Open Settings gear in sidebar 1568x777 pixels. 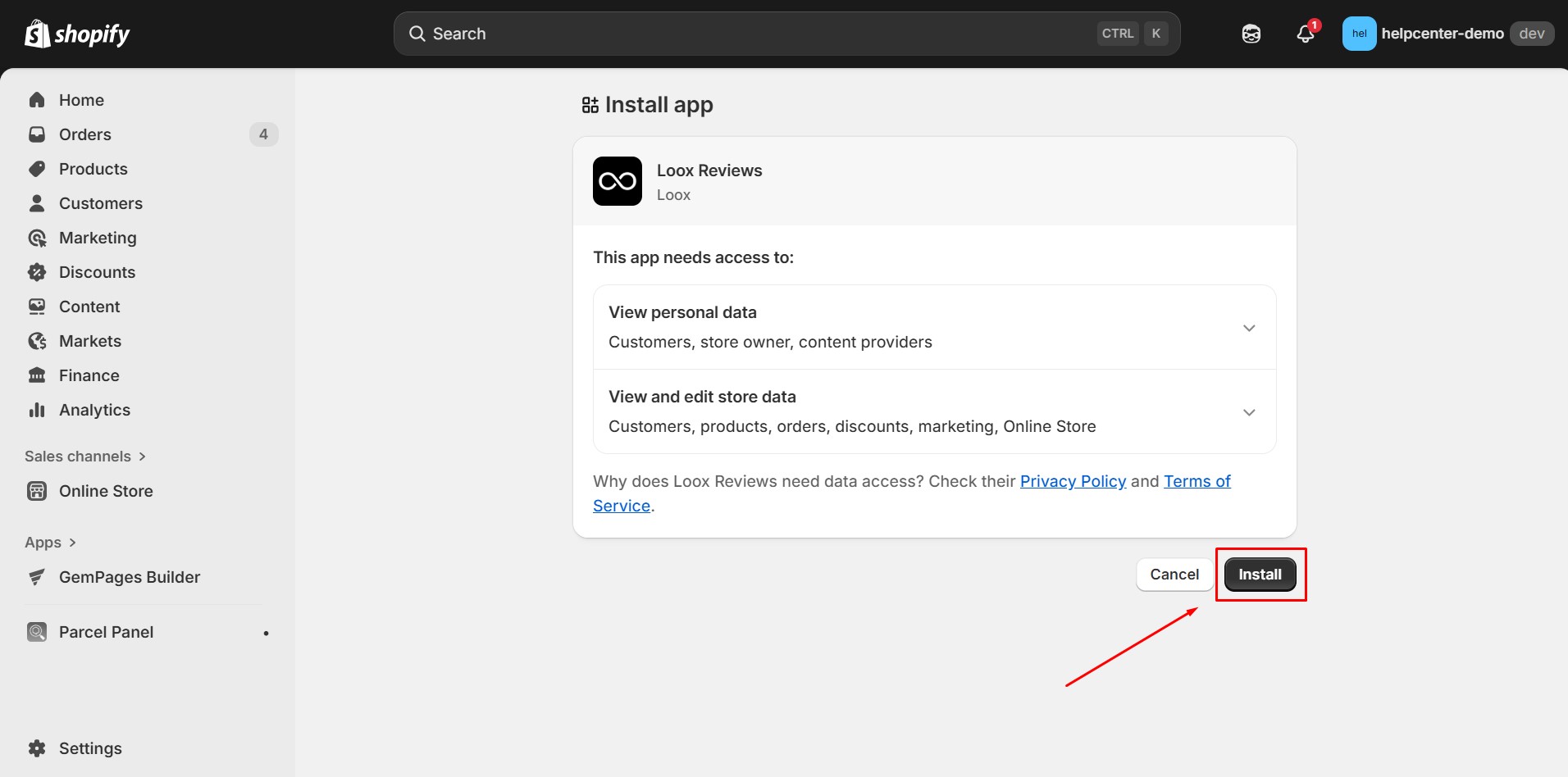coord(37,748)
